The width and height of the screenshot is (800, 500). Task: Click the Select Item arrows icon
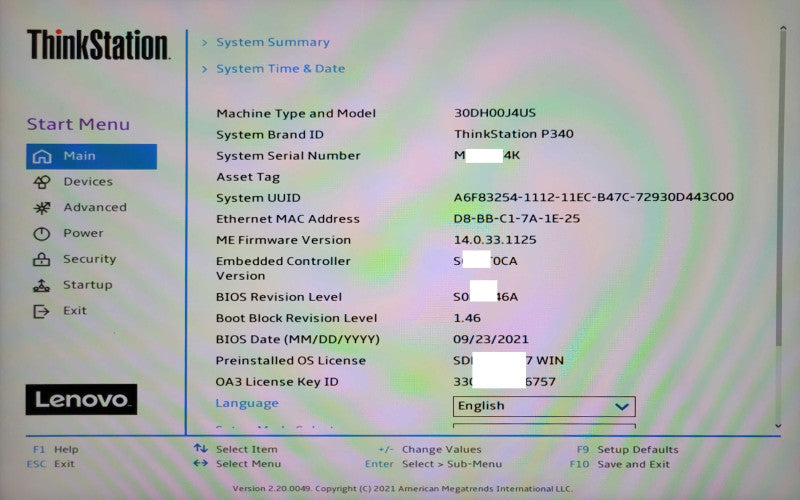point(201,448)
